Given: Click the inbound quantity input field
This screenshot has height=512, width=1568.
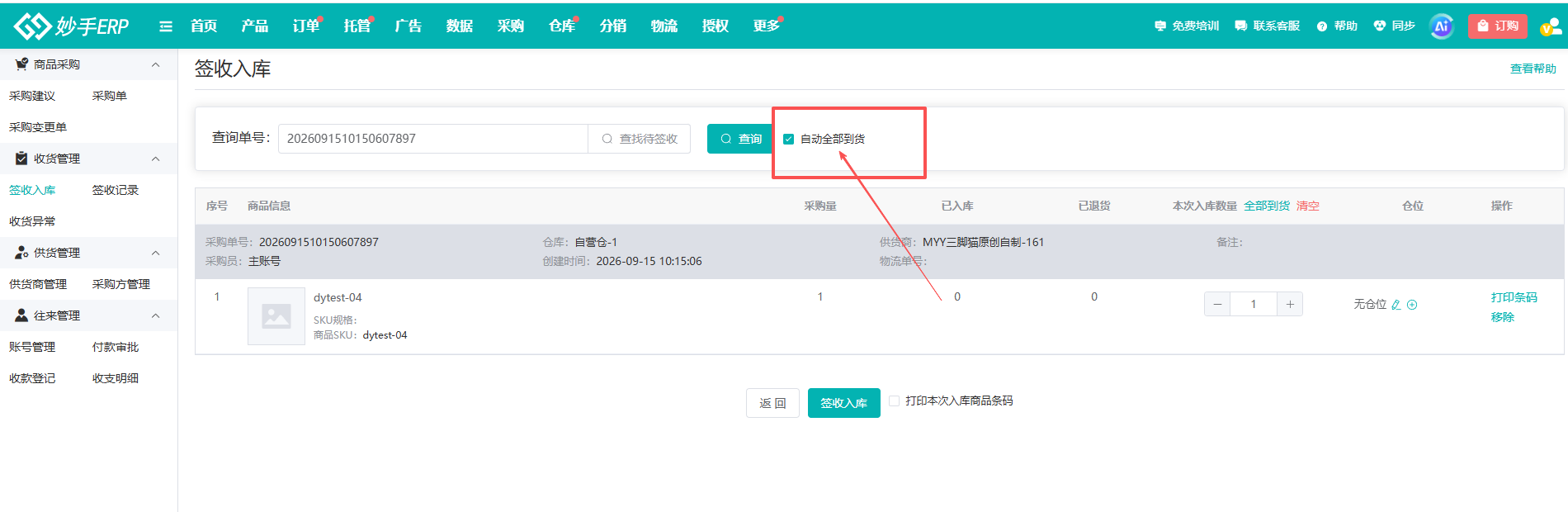Looking at the screenshot, I should tap(1254, 305).
